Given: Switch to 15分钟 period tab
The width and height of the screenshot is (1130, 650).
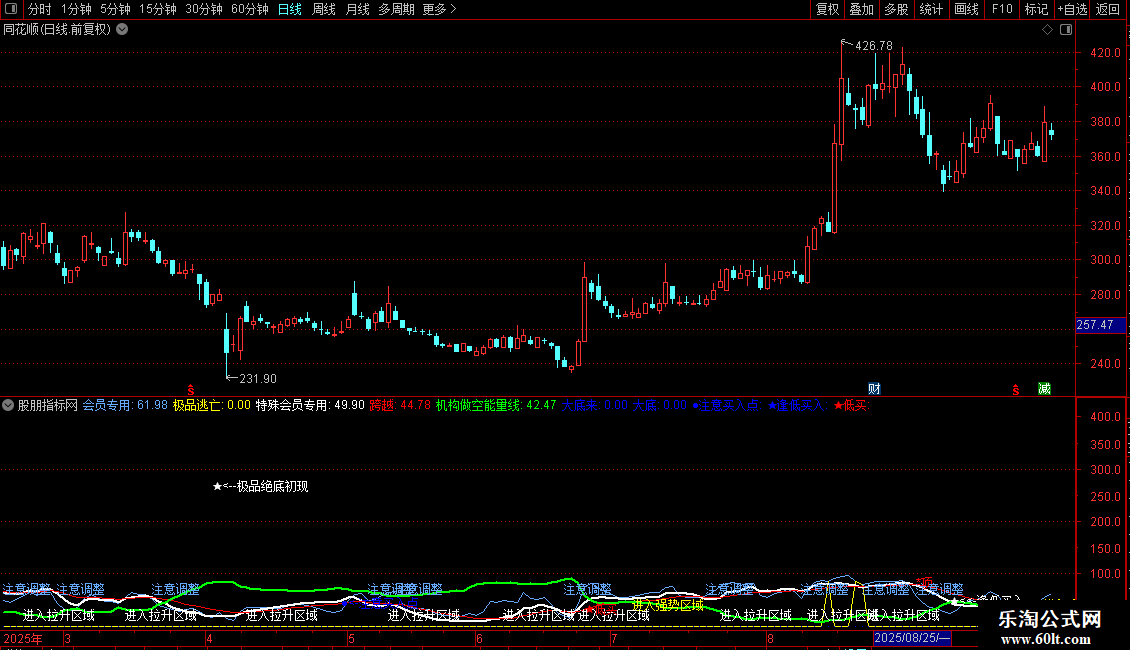Looking at the screenshot, I should pyautogui.click(x=158, y=9).
